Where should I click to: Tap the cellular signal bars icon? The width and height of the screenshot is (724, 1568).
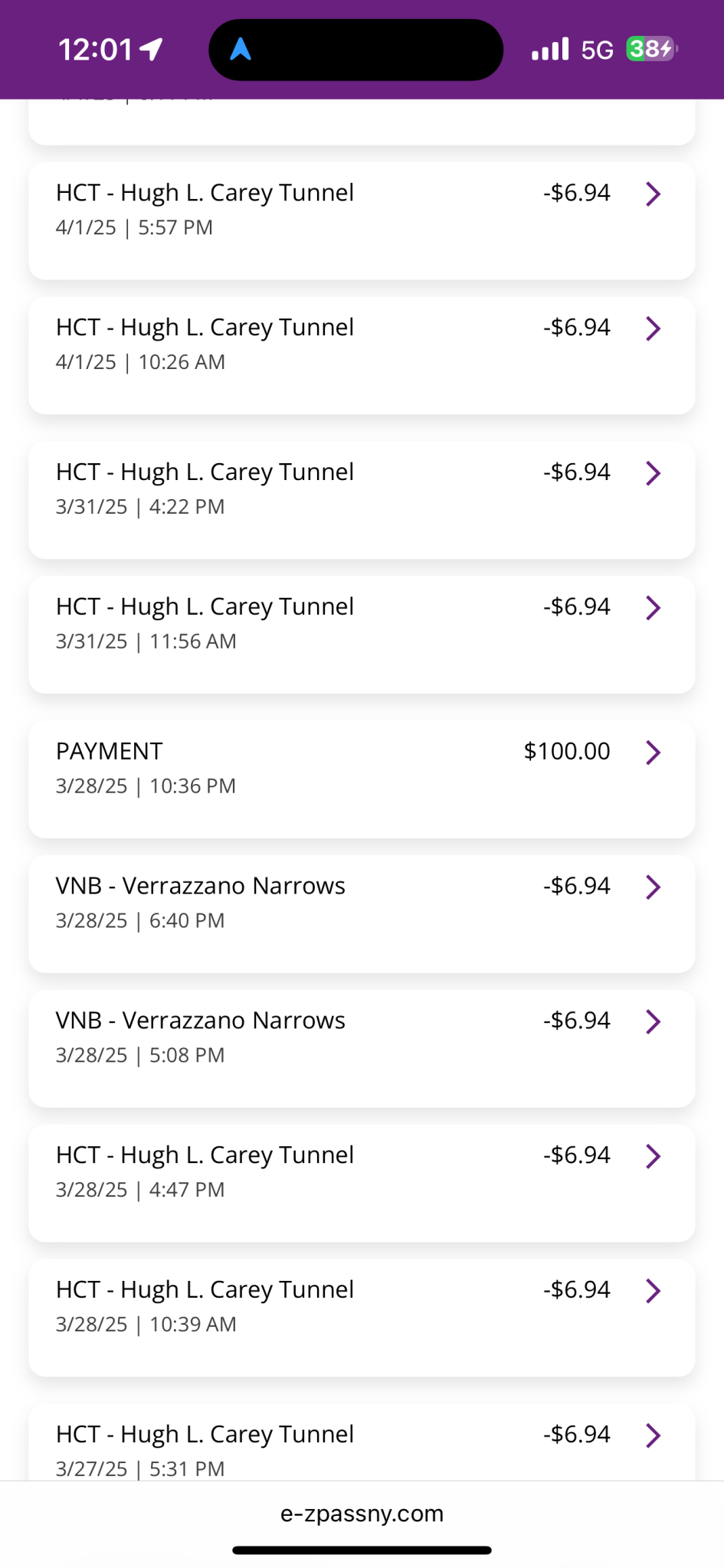(550, 49)
